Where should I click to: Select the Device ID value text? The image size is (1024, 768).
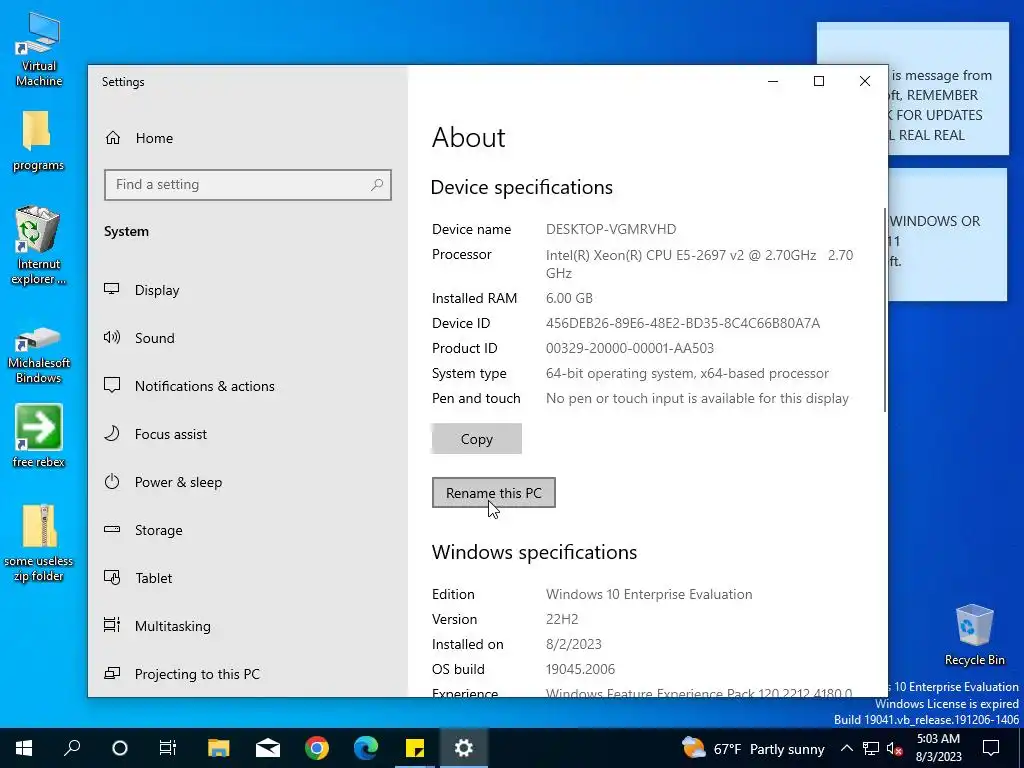682,323
